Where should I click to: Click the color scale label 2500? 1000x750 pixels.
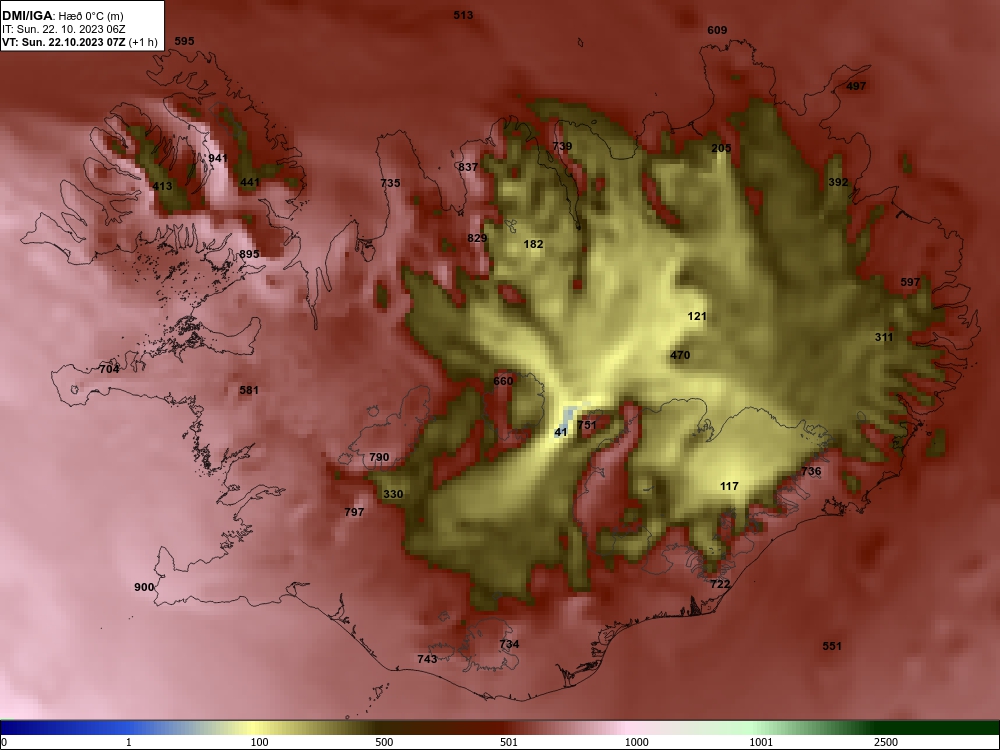click(x=886, y=742)
